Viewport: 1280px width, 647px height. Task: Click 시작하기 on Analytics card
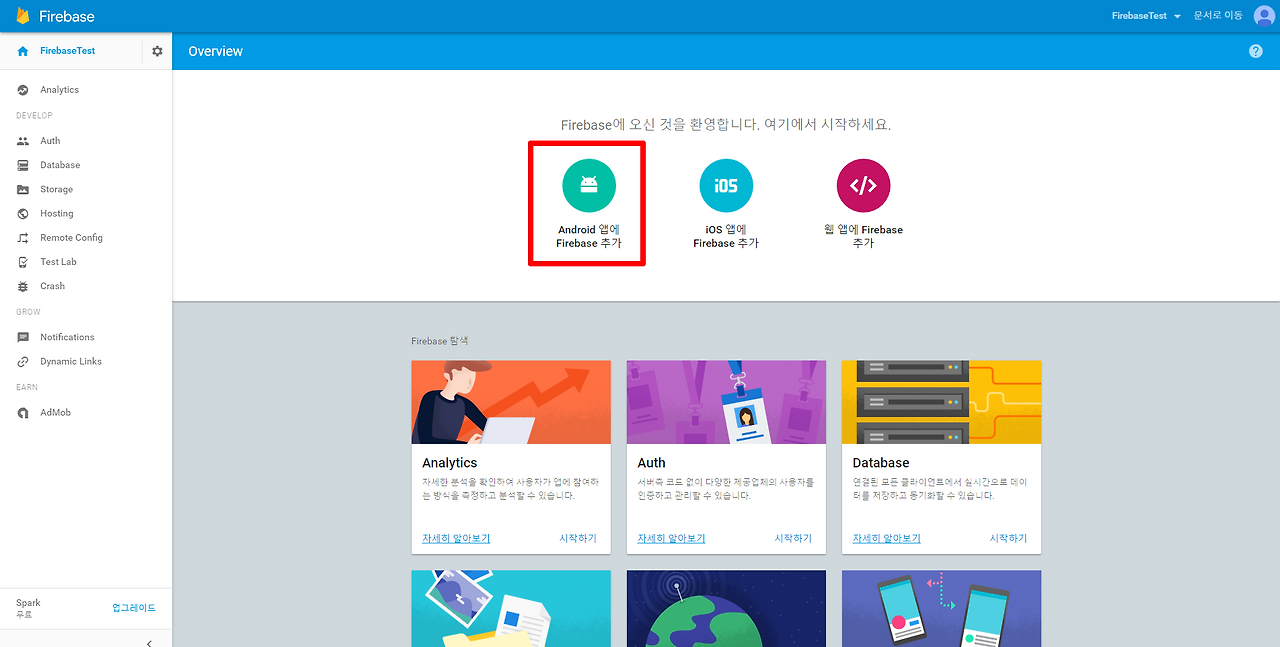point(578,538)
